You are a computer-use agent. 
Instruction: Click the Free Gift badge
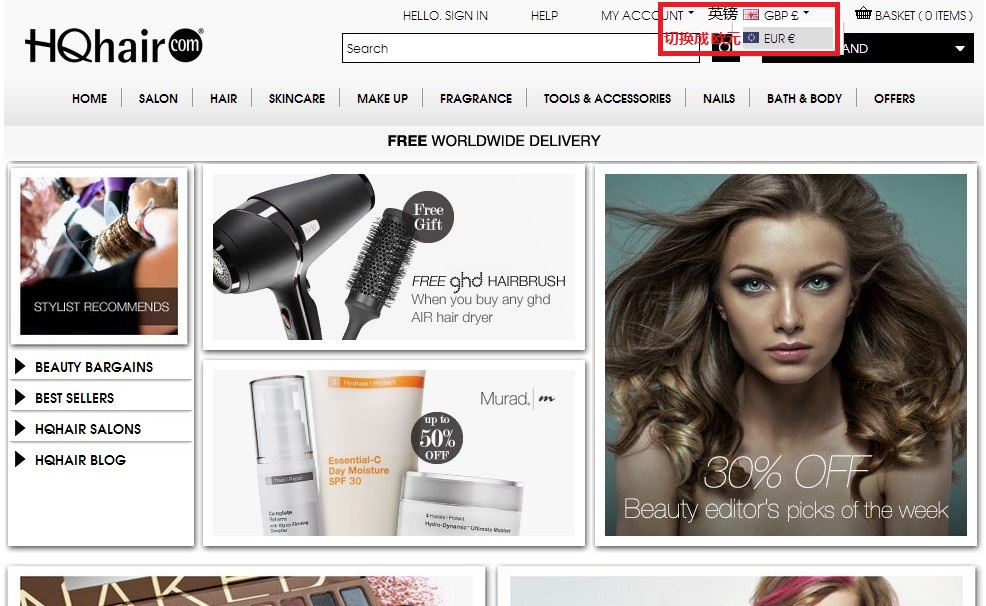pos(428,216)
